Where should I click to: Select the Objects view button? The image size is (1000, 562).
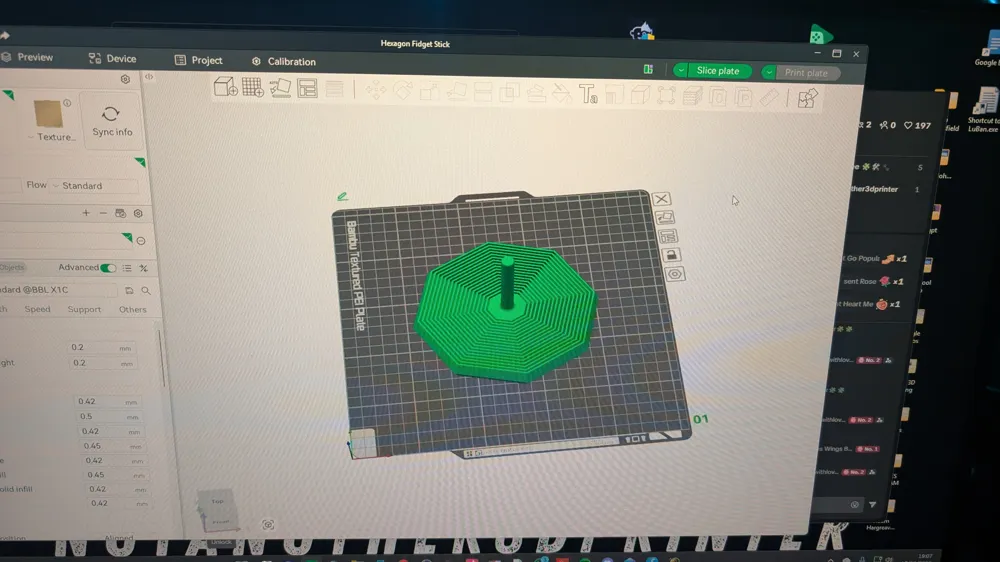[11, 267]
